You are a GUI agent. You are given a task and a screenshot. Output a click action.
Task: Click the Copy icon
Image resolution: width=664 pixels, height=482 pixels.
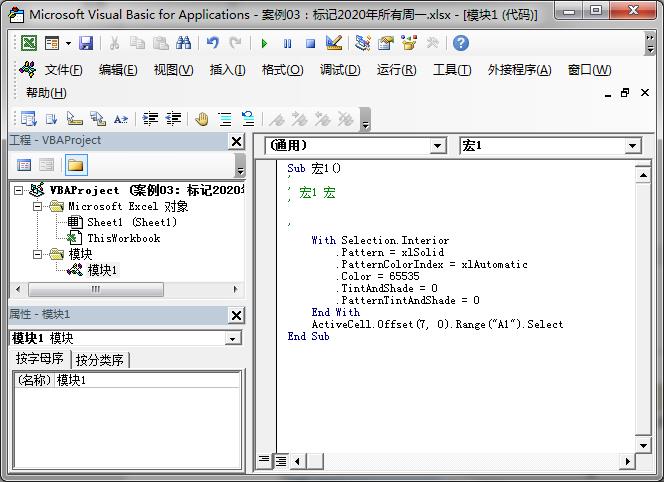[137, 43]
